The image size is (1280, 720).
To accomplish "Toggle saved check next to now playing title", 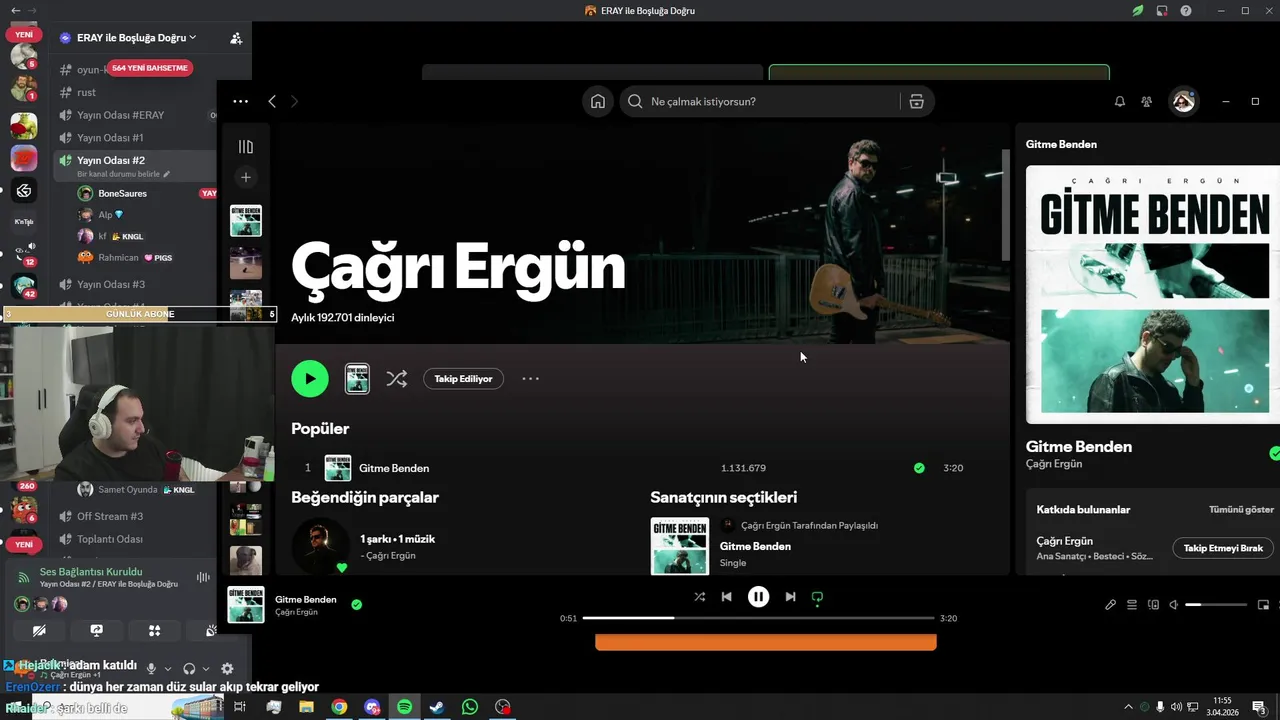I will pos(357,604).
